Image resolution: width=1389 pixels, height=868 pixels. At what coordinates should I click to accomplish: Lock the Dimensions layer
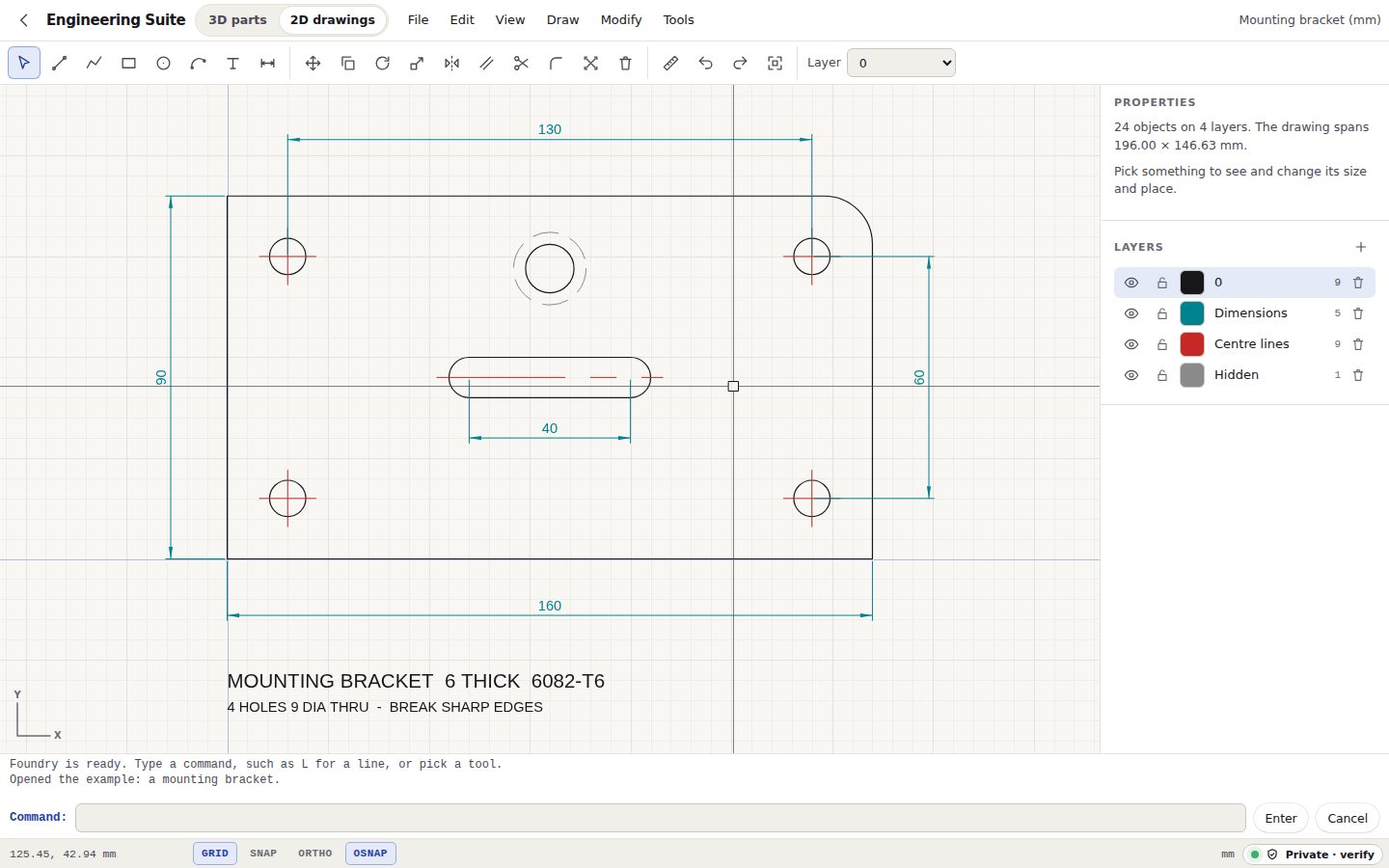click(x=1162, y=313)
